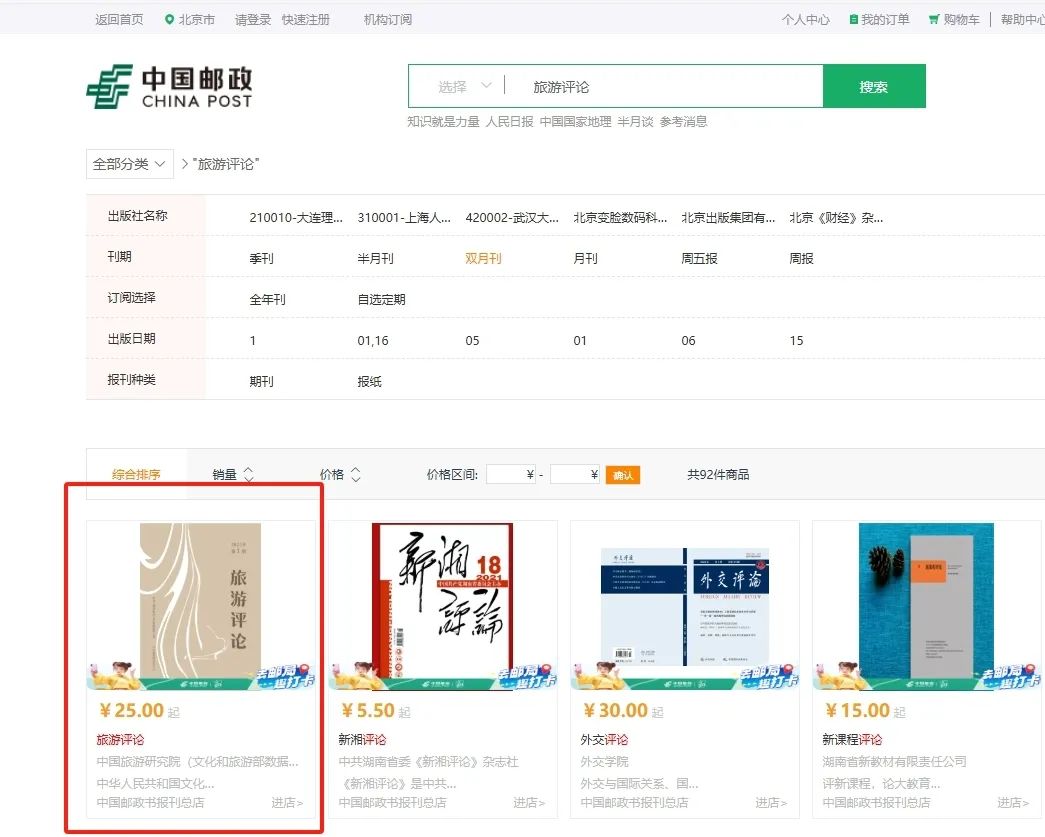Filter by 报纸 publication type
1045x837 pixels.
click(x=369, y=381)
